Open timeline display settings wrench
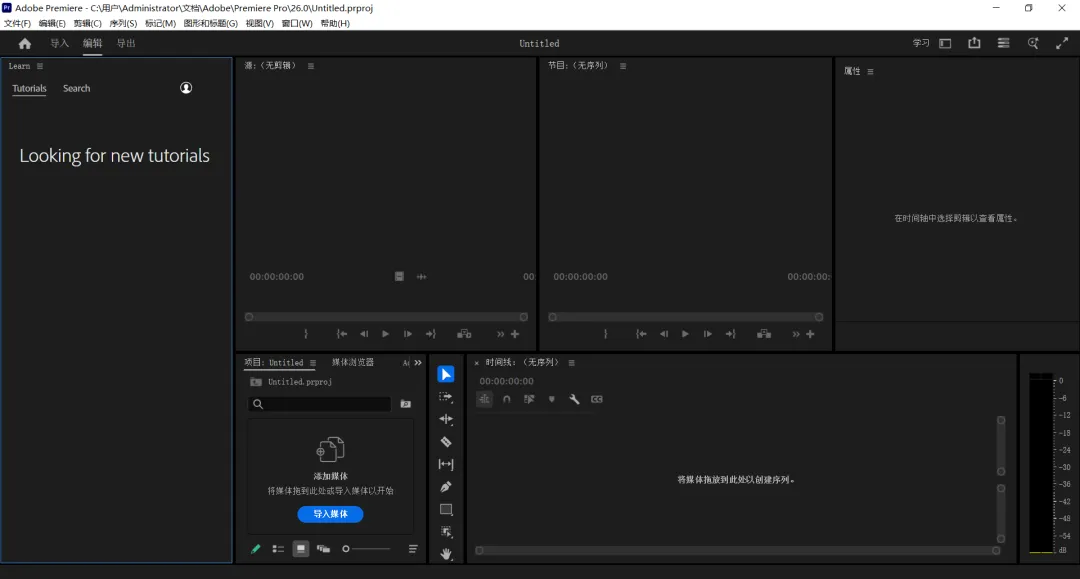The image size is (1080, 579). [x=574, y=399]
